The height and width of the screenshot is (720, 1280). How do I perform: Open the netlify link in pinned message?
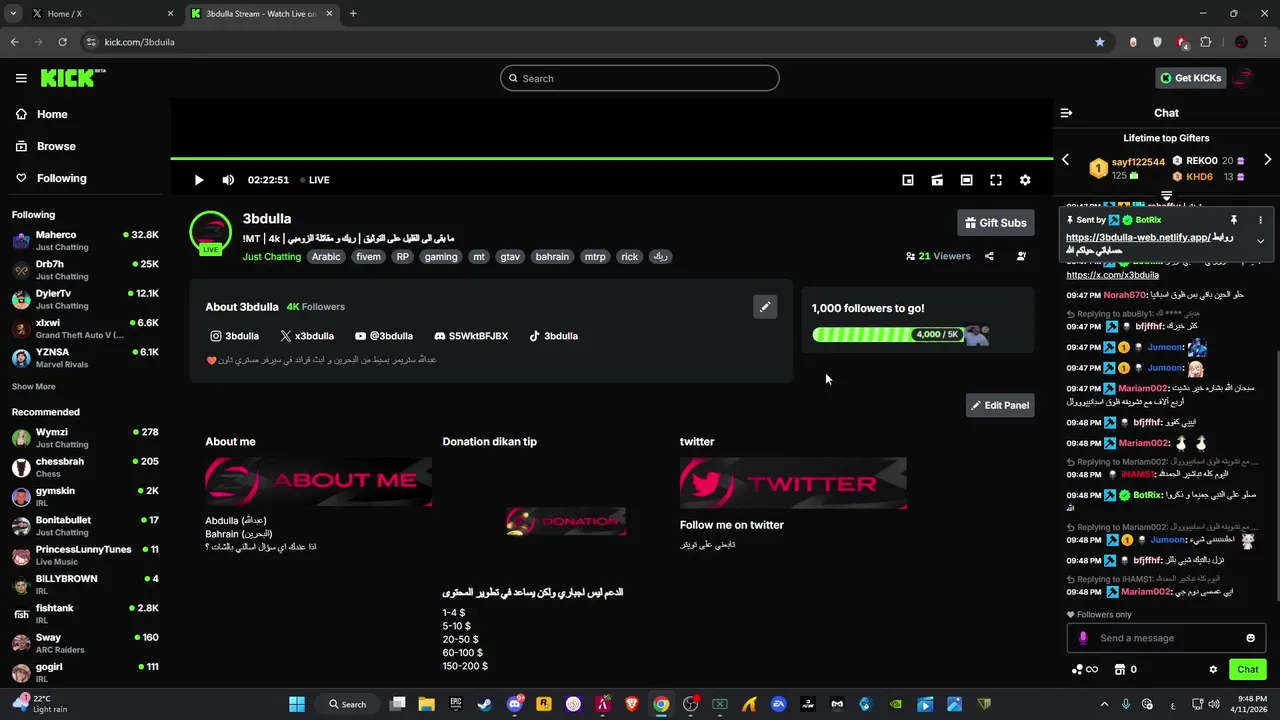pyautogui.click(x=1138, y=238)
